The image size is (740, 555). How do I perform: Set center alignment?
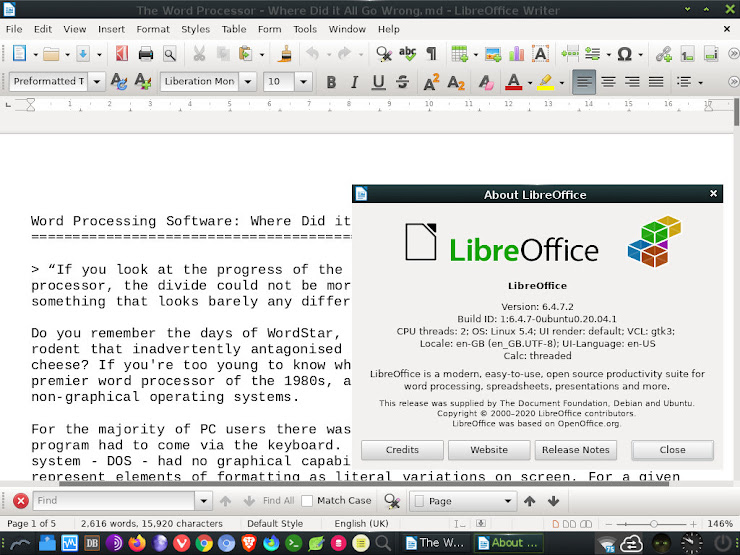point(608,82)
